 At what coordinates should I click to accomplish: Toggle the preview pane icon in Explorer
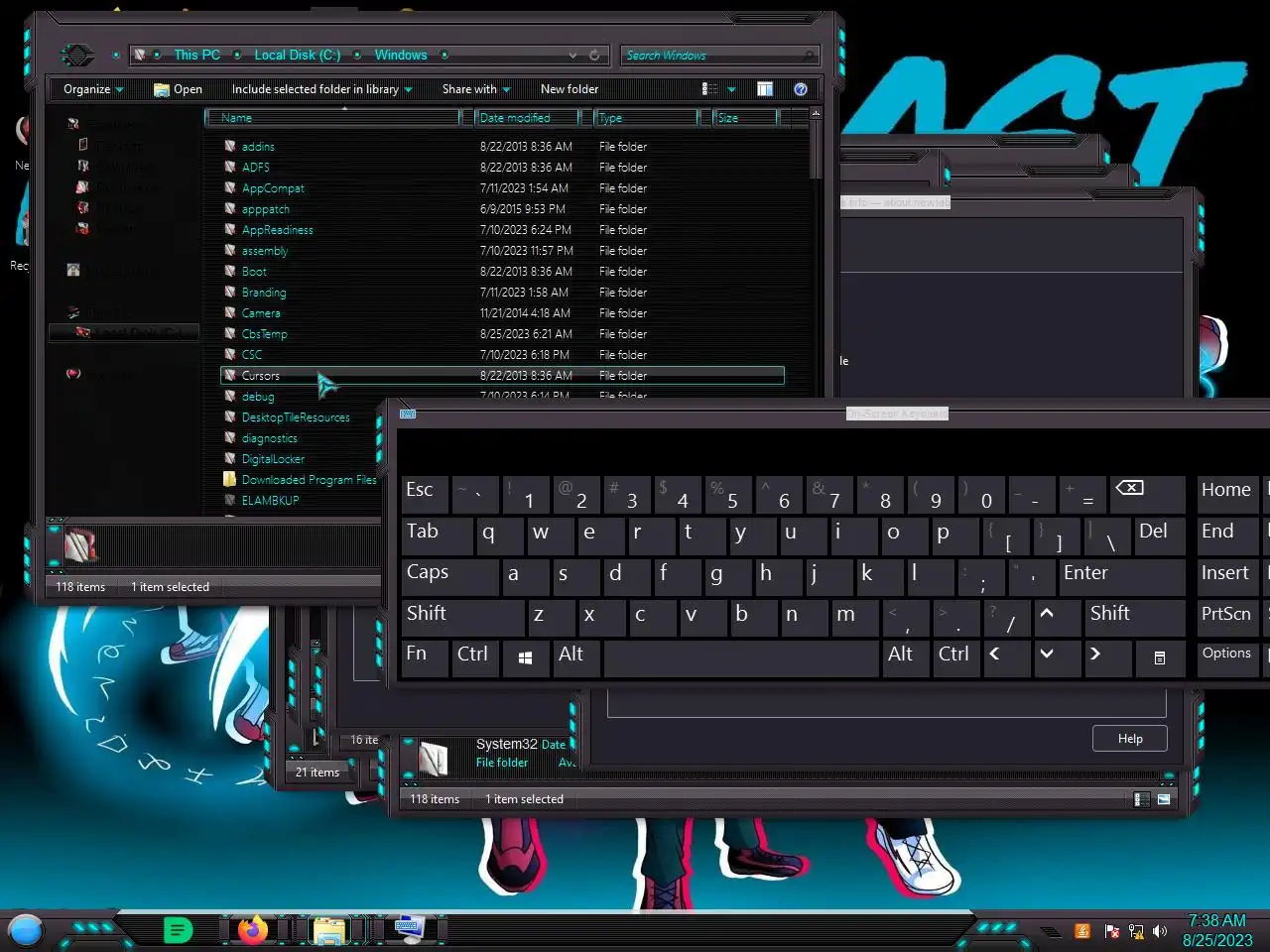click(x=765, y=89)
